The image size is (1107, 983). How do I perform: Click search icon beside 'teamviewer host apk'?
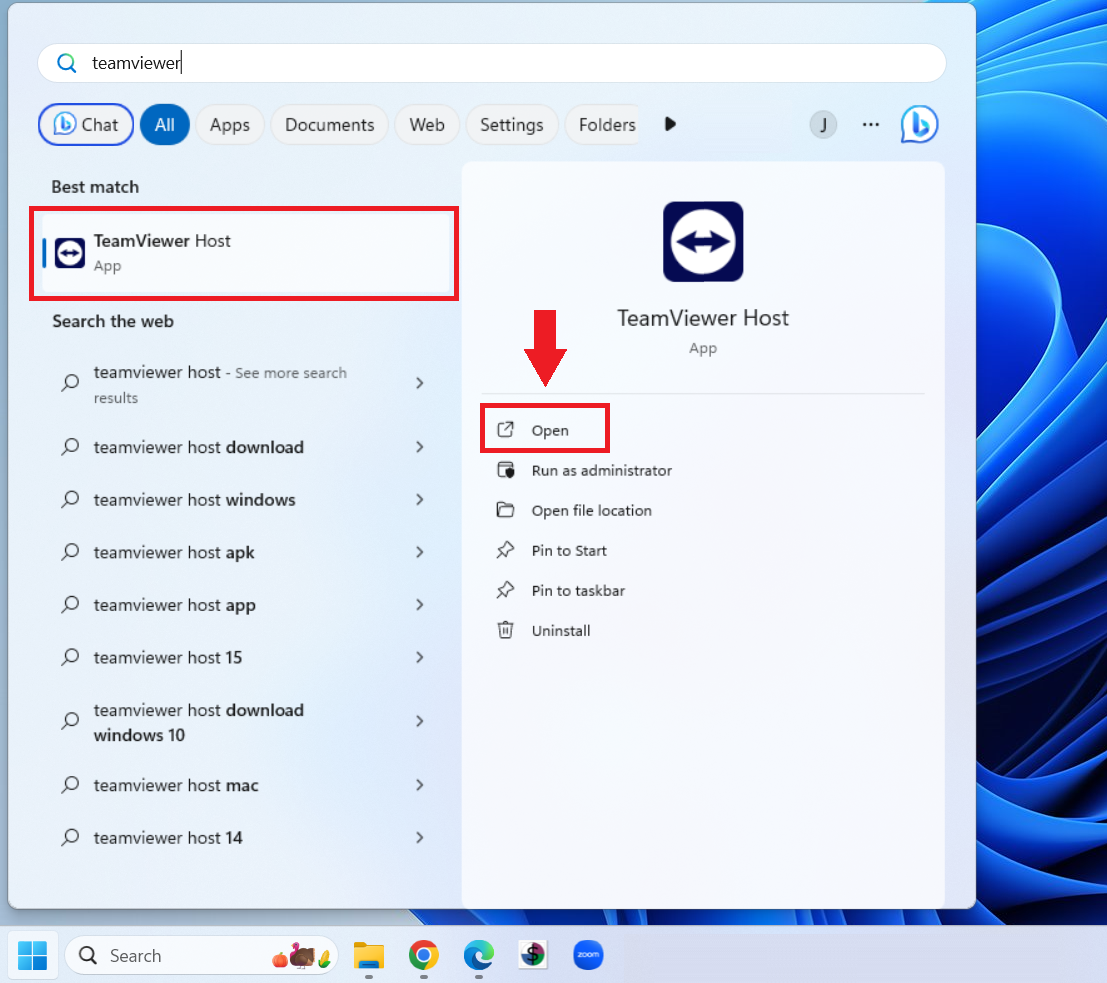[70, 552]
